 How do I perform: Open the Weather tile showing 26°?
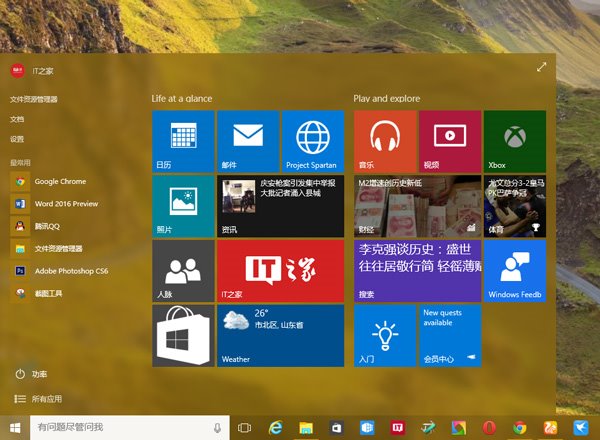[x=280, y=336]
